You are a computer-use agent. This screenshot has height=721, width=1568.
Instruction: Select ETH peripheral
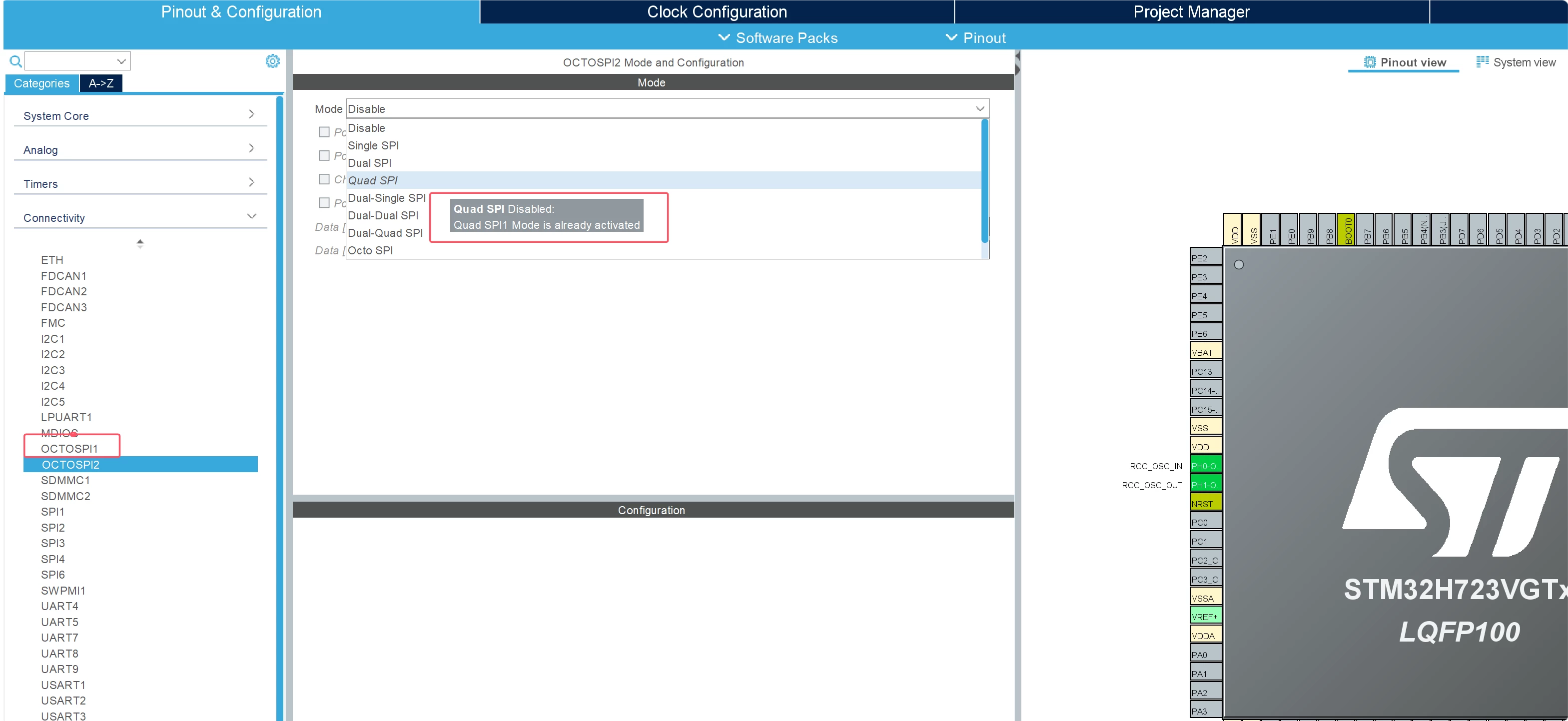pos(52,260)
